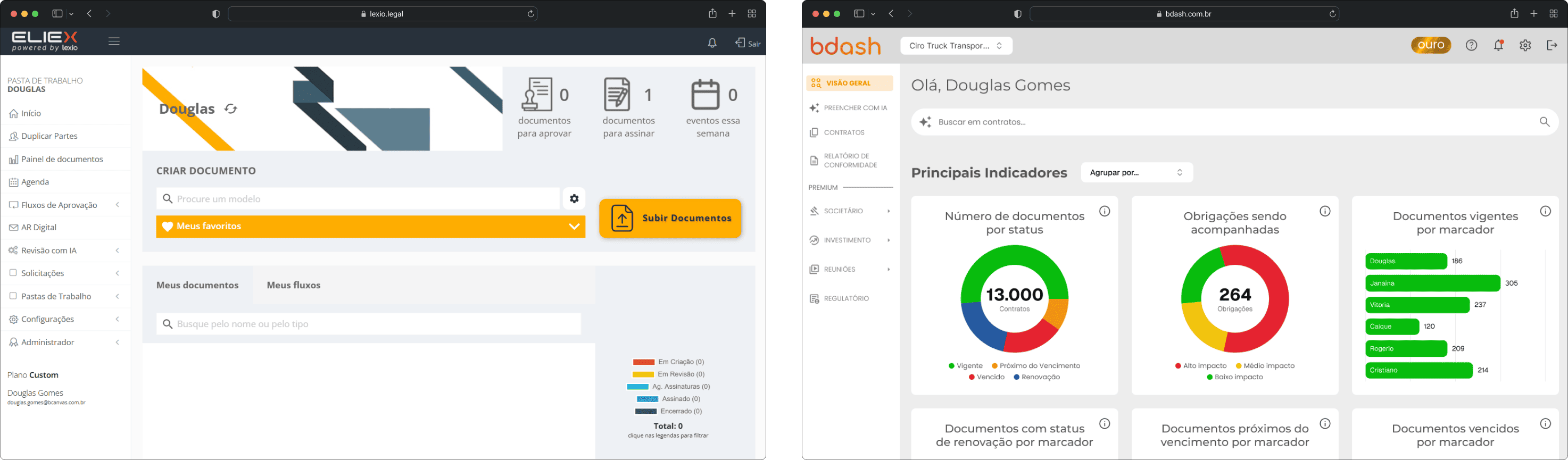Open AR Digital in the sidebar
The height and width of the screenshot is (460, 1568).
tap(33, 228)
